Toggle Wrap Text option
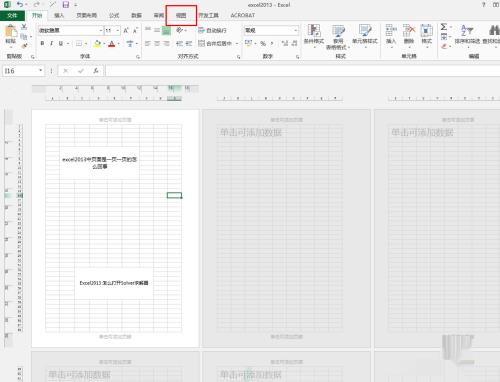Image resolution: width=500 pixels, height=382 pixels. [212, 30]
